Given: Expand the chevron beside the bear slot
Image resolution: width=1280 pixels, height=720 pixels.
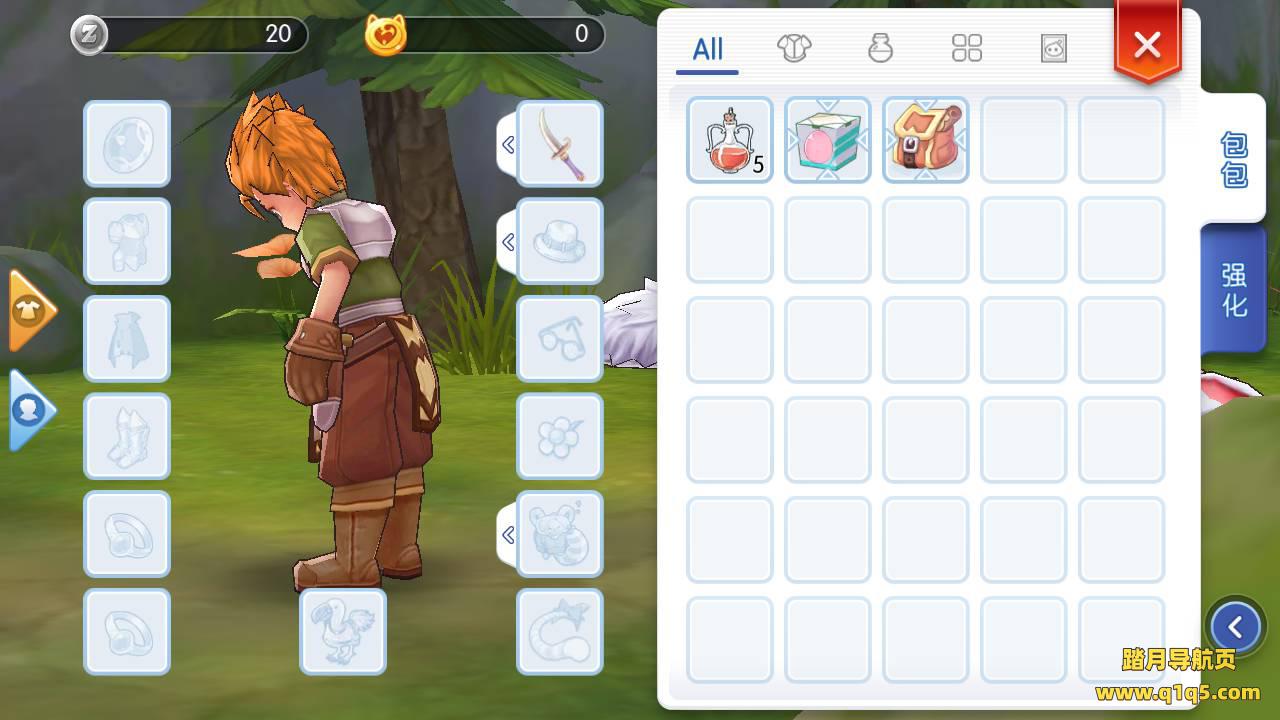Looking at the screenshot, I should pyautogui.click(x=508, y=535).
